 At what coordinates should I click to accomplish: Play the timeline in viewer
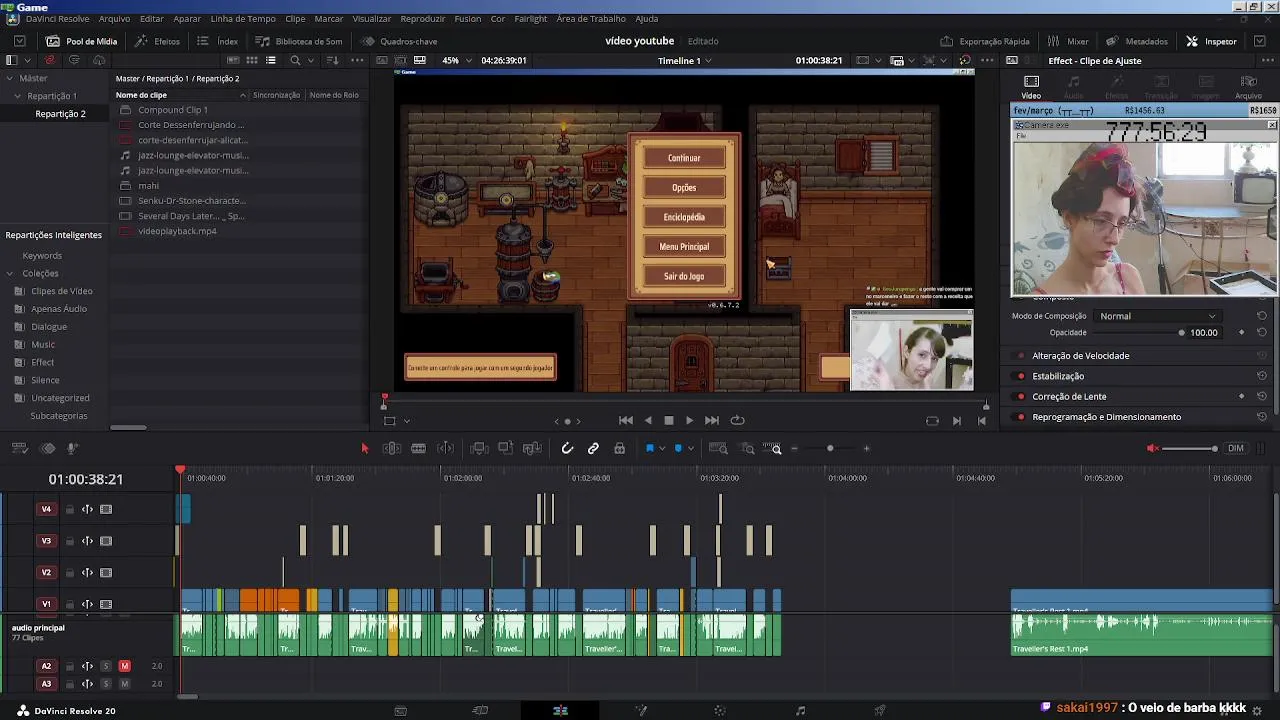[x=689, y=421]
